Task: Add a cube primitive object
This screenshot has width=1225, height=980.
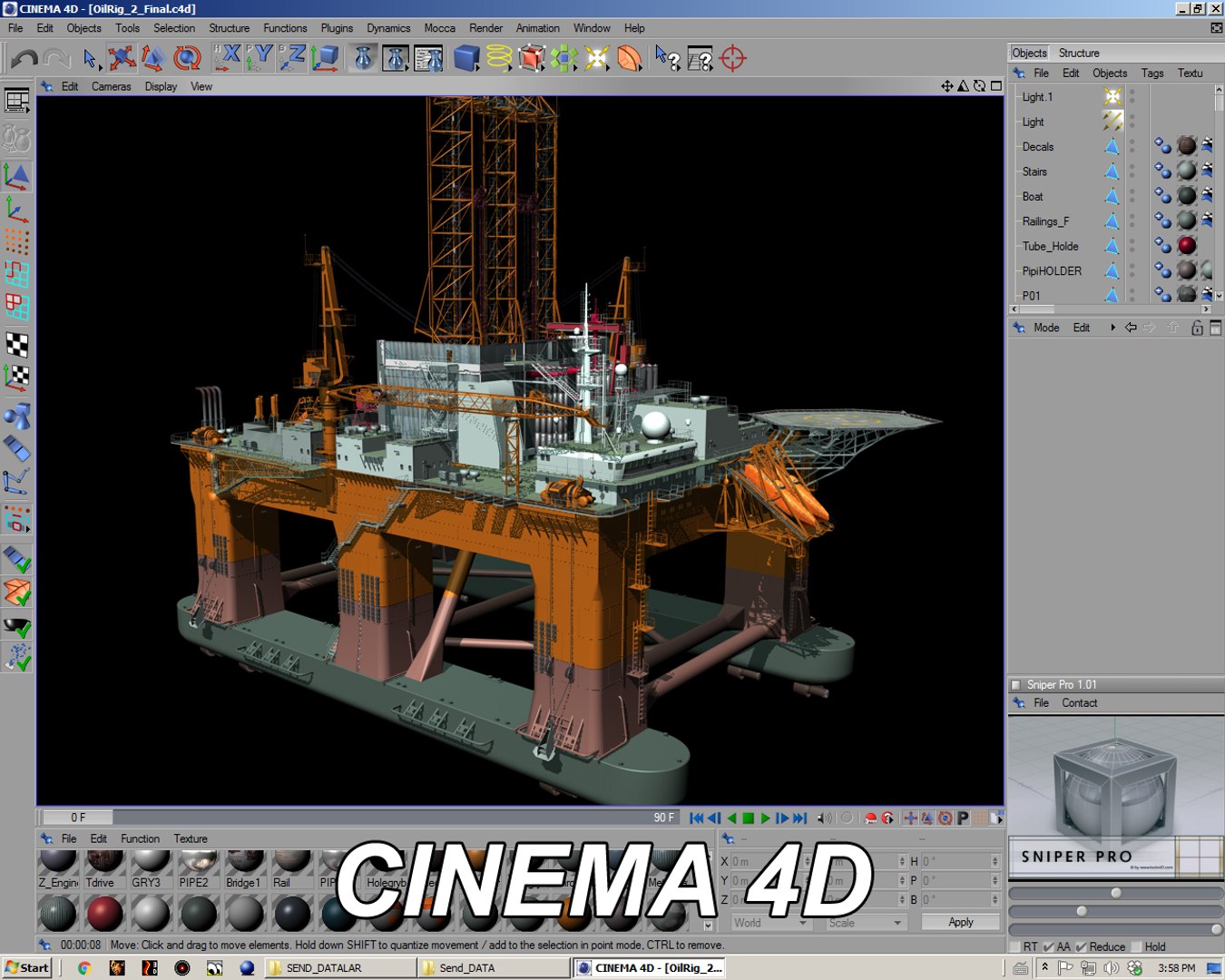Action: pyautogui.click(x=466, y=59)
